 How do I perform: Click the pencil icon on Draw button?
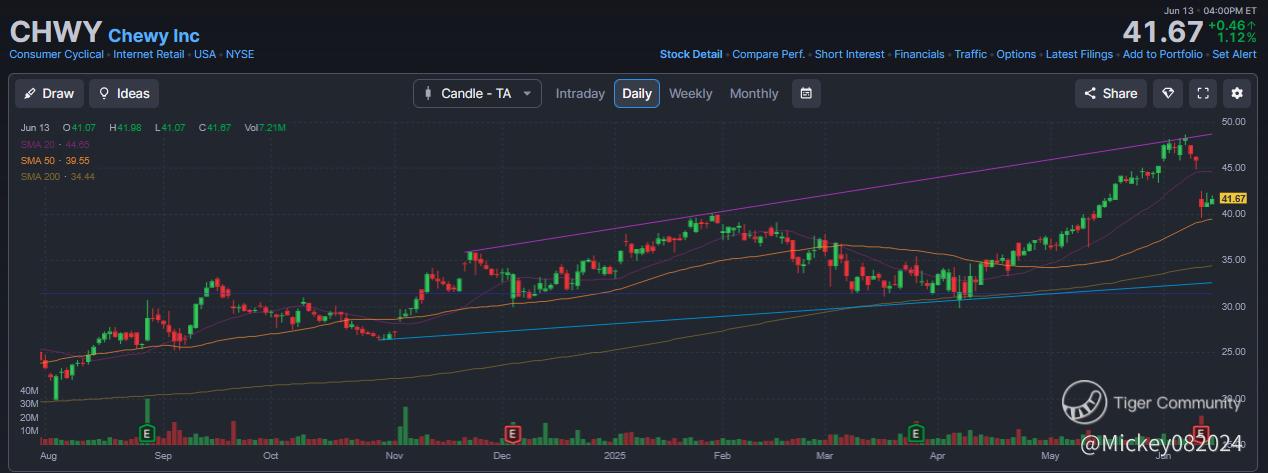click(x=31, y=93)
